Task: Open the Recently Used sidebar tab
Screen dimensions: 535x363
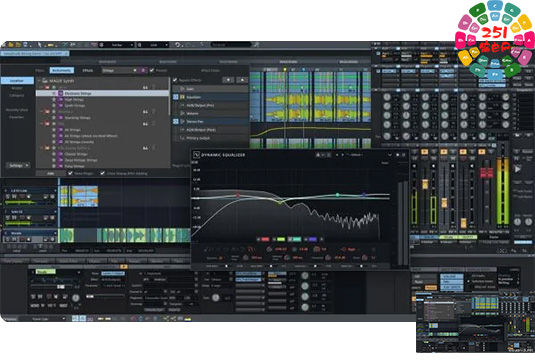Action: tap(17, 110)
